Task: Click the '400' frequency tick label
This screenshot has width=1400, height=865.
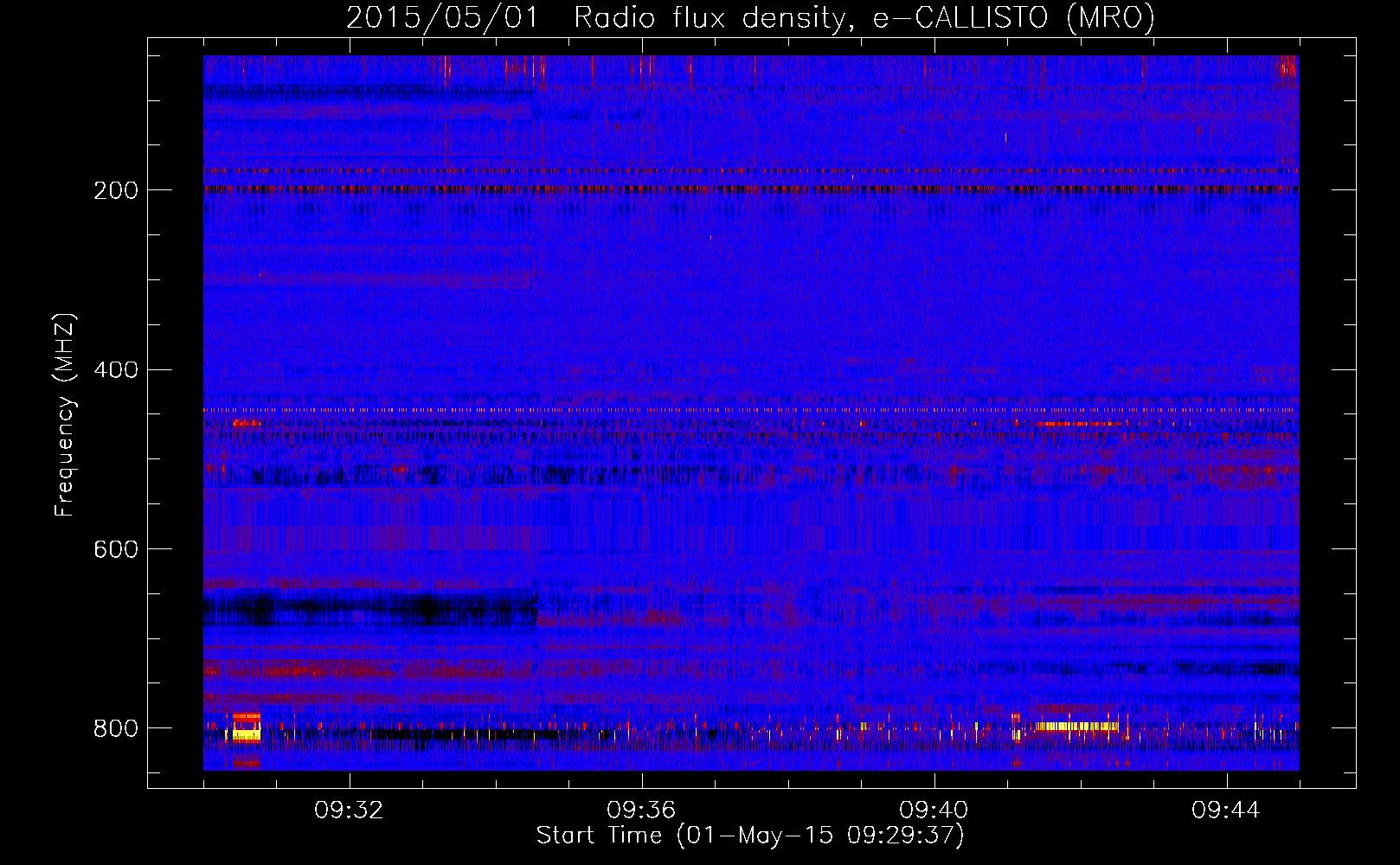Action: coord(116,370)
